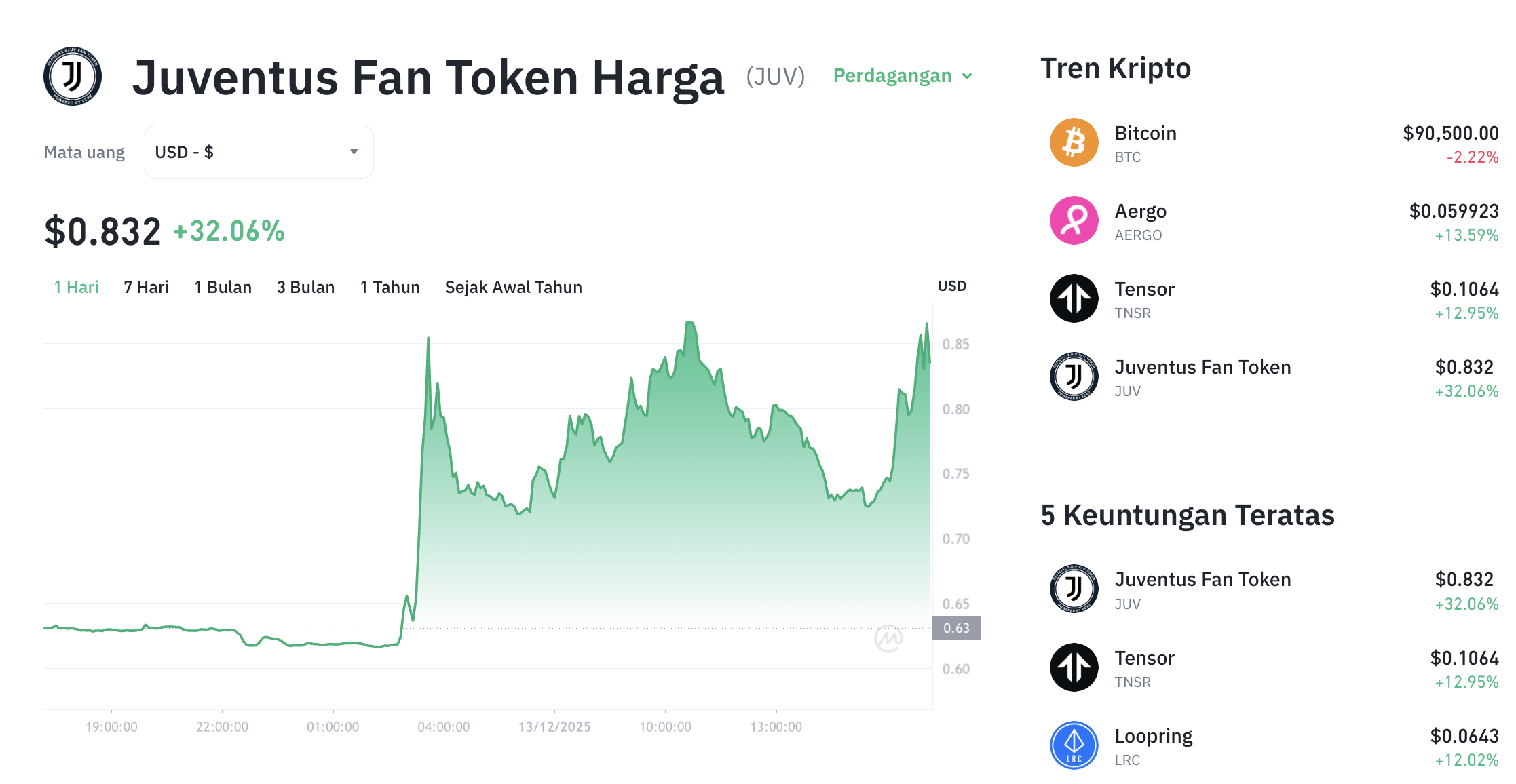Click the Bitcoin icon in Tren Kripto
The height and width of the screenshot is (784, 1516).
(1074, 142)
